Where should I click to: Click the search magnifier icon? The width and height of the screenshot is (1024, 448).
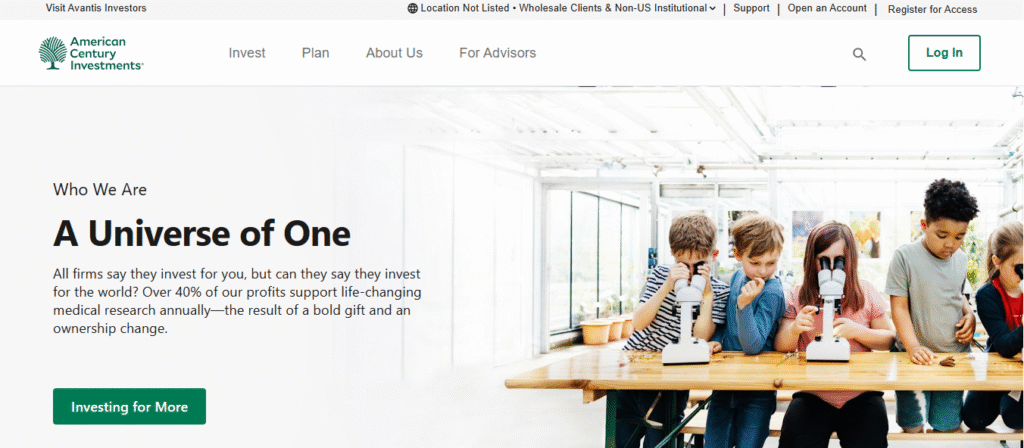click(x=859, y=54)
